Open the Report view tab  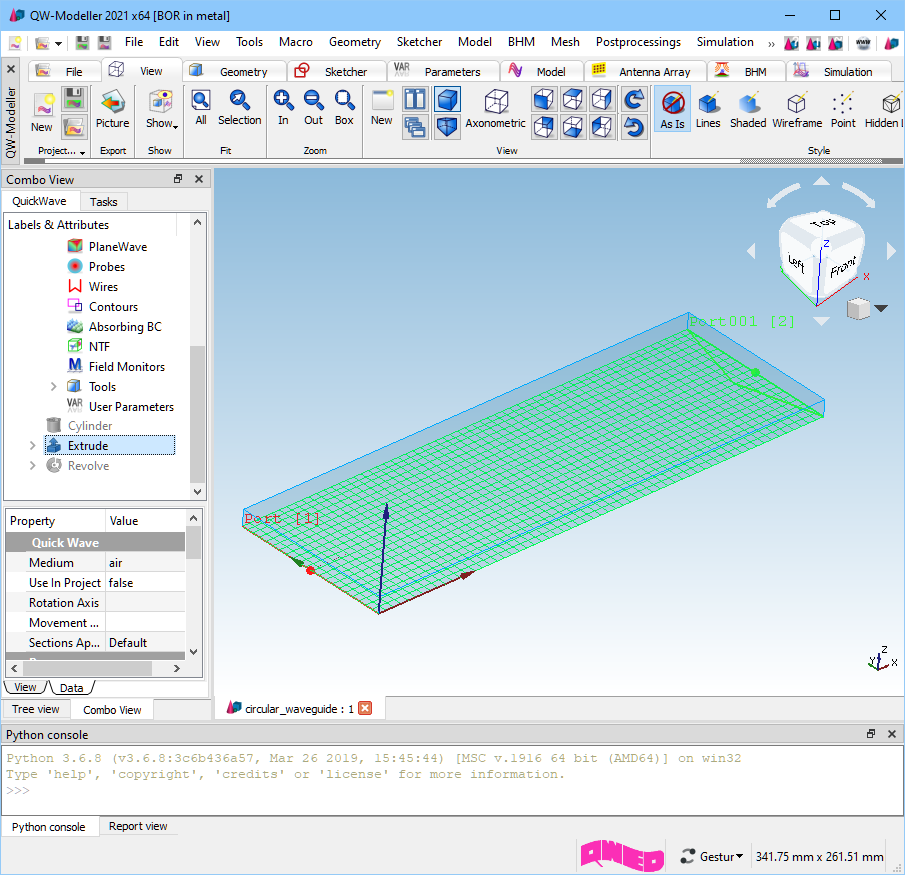point(138,826)
